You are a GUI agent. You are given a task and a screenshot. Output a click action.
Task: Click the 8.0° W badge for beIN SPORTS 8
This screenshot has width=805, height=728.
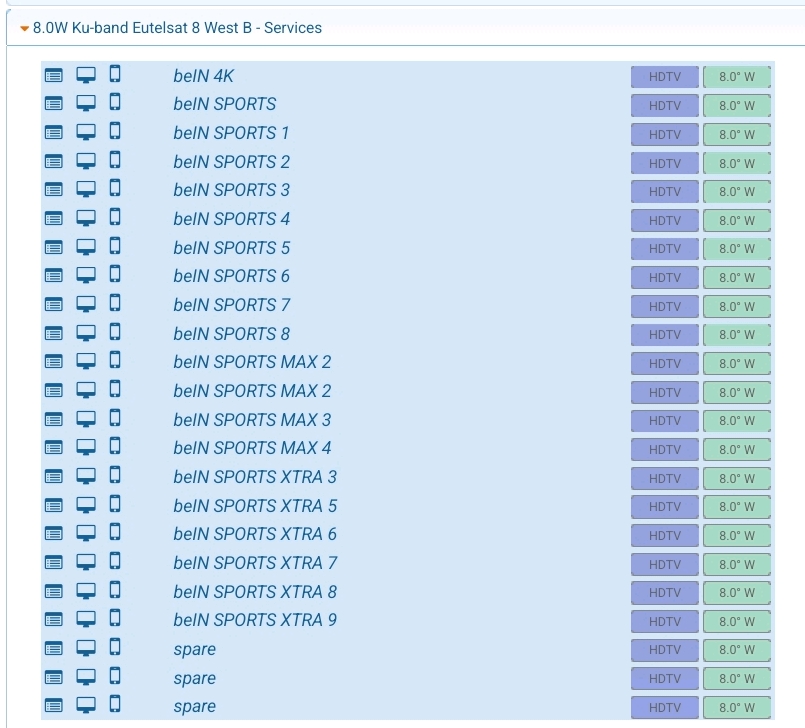pyautogui.click(x=737, y=335)
